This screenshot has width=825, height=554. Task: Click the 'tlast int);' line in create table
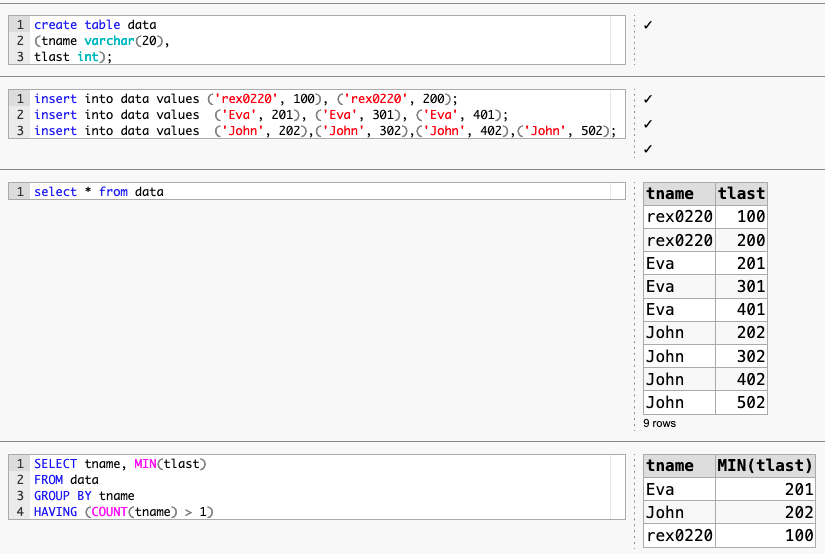73,57
